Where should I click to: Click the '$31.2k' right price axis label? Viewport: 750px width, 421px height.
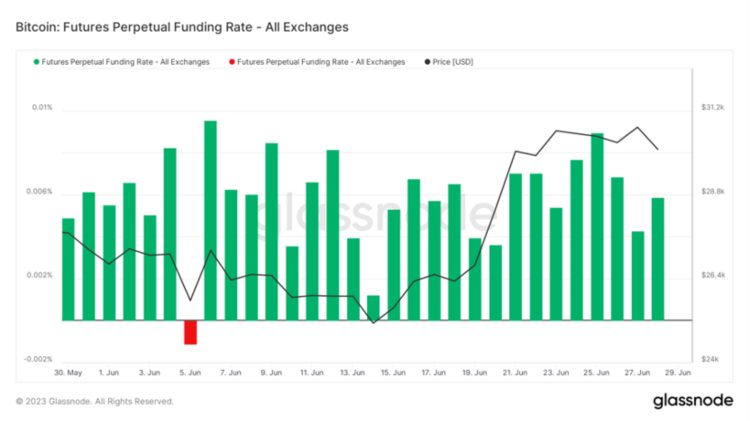713,107
